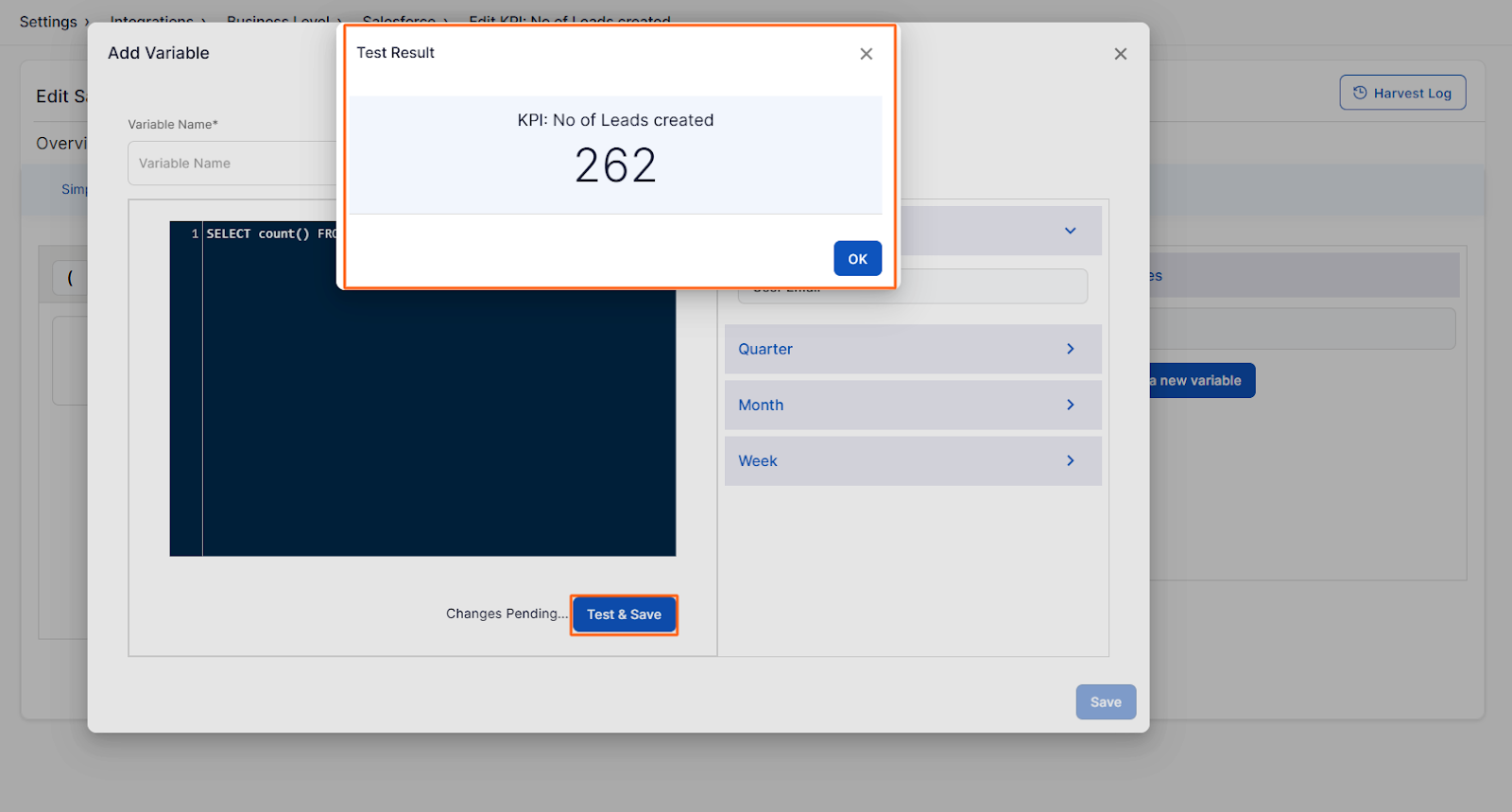The width and height of the screenshot is (1512, 812).
Task: Expand the Week section
Action: 913,460
